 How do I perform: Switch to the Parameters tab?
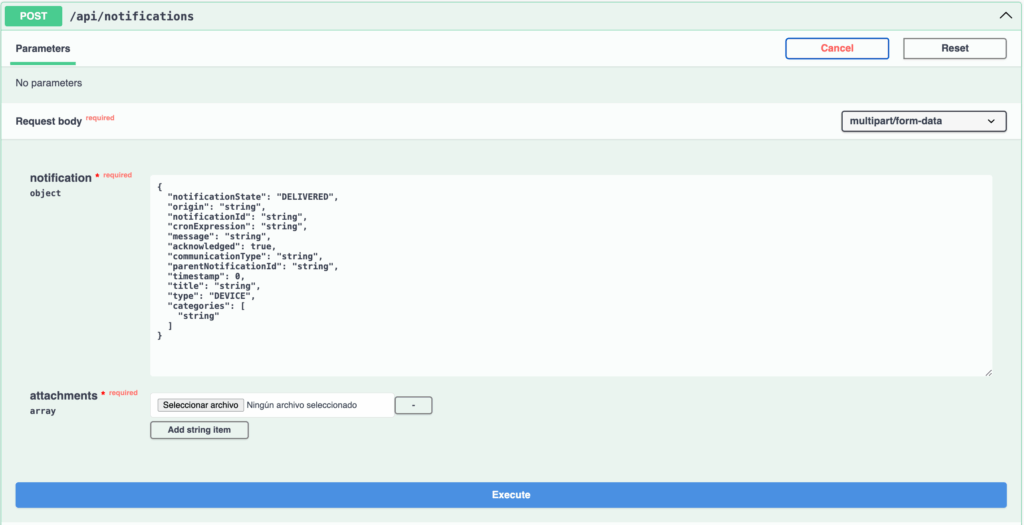[x=43, y=48]
